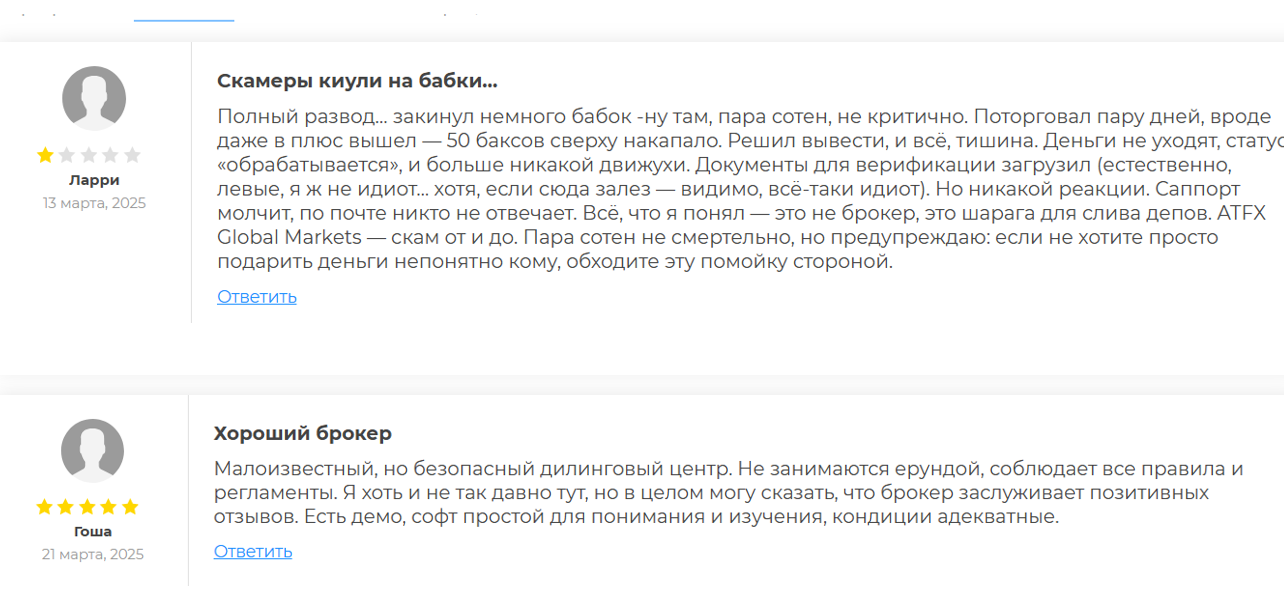Click the reviewer name Гоша
This screenshot has height=591, width=1284.
pos(93,532)
